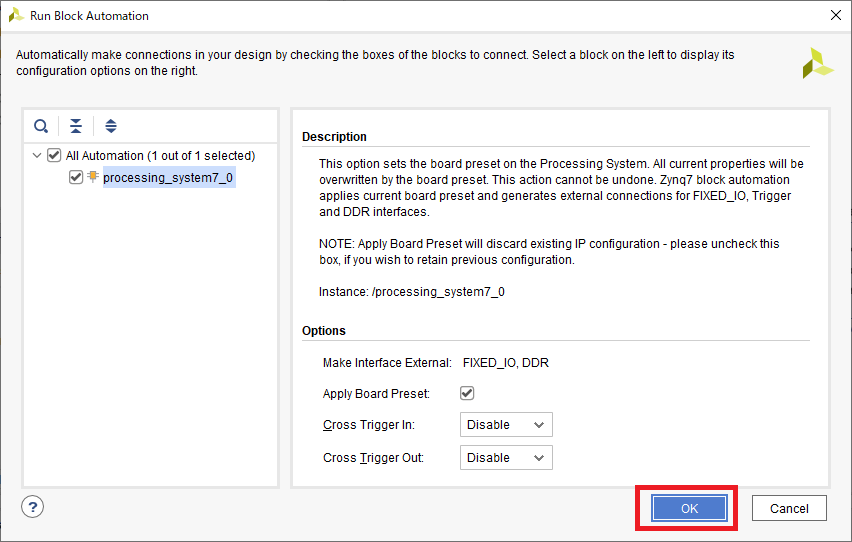The height and width of the screenshot is (542, 852).
Task: Uncheck the processing_system7_0 checkbox
Action: click(x=76, y=177)
